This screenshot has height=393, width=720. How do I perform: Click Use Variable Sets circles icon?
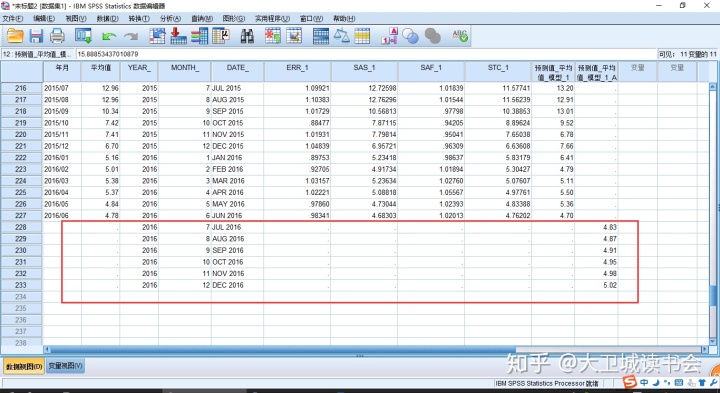[410, 36]
